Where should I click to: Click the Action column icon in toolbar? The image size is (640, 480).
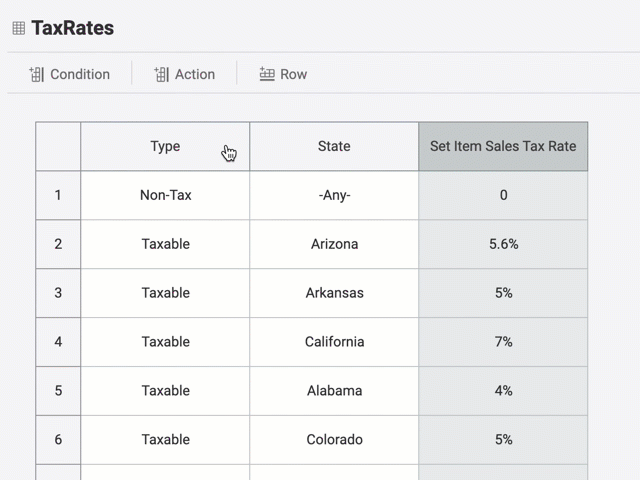[161, 74]
